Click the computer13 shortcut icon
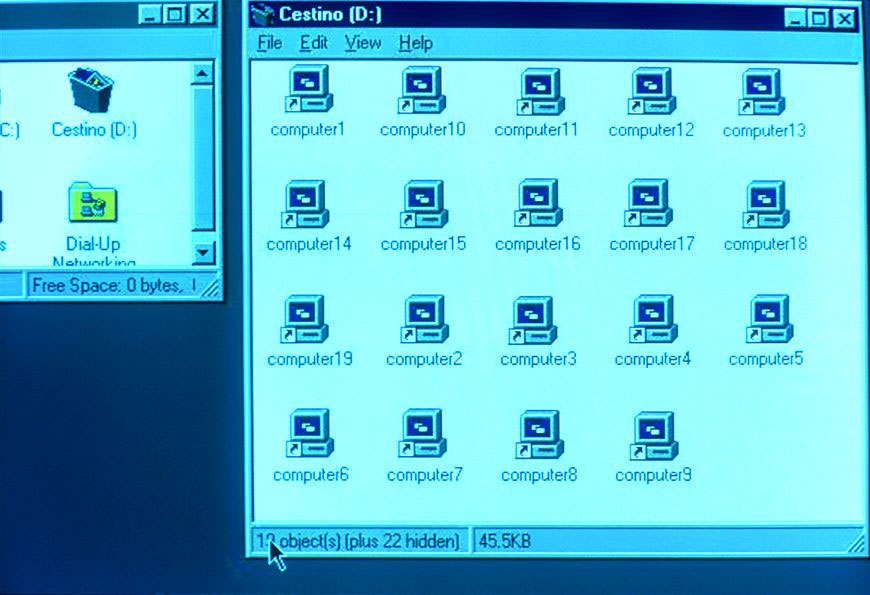The image size is (870, 595). pos(761,92)
